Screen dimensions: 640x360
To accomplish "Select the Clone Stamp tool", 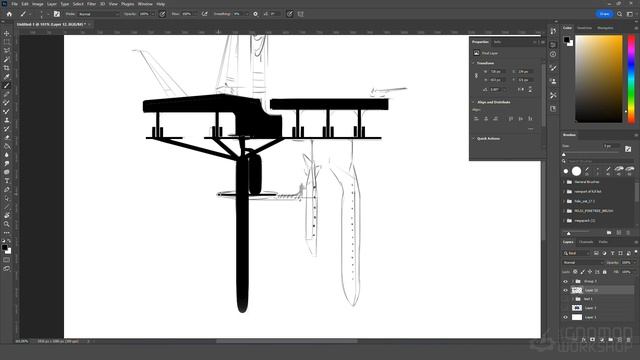I will [7, 120].
